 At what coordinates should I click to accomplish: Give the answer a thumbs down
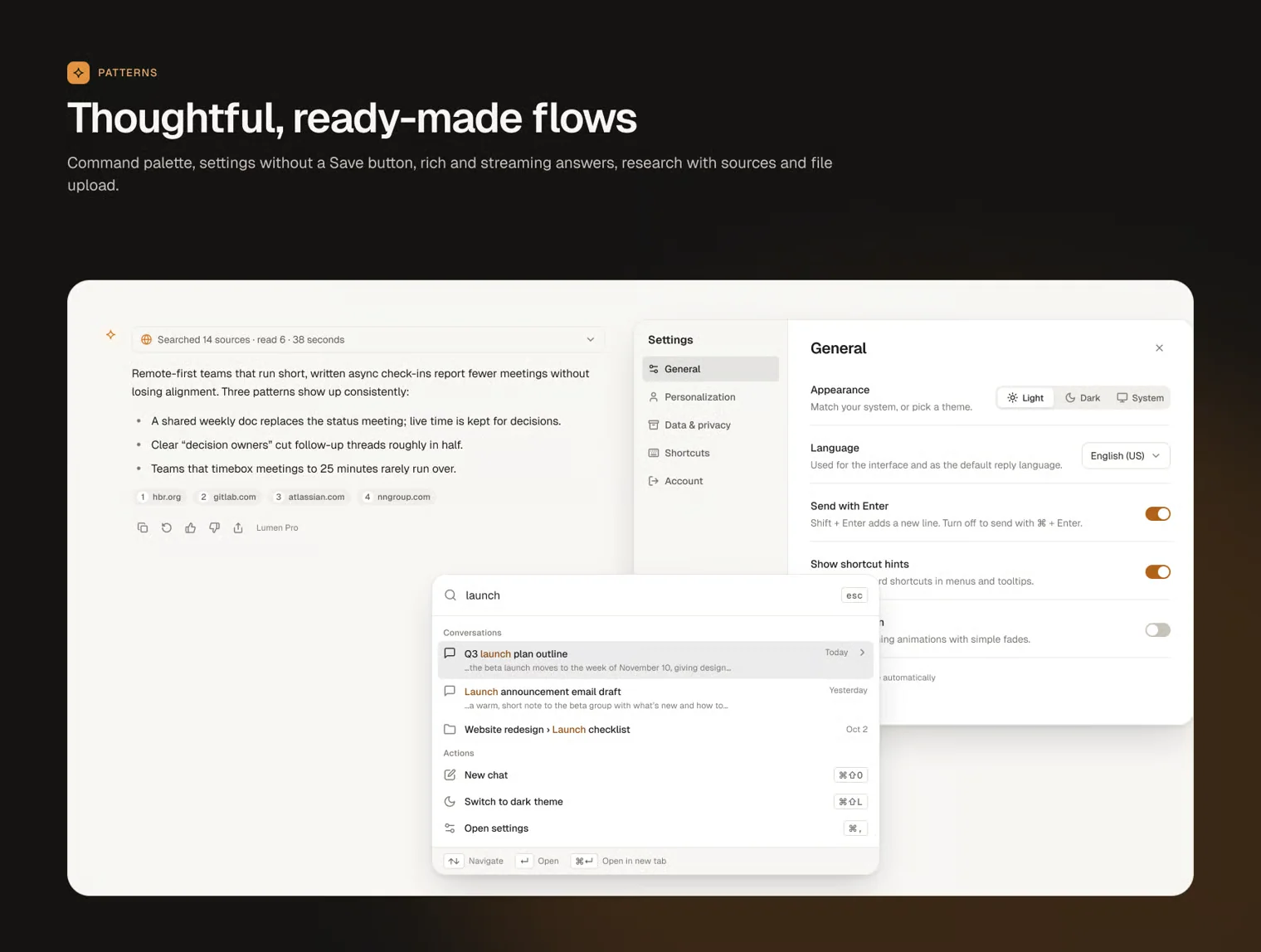(215, 527)
